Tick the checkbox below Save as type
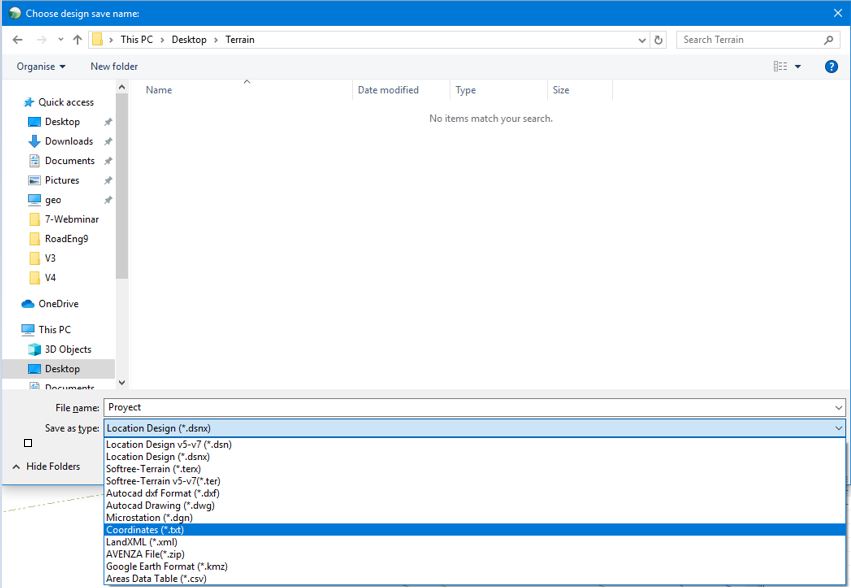This screenshot has height=588, width=851. 28,443
